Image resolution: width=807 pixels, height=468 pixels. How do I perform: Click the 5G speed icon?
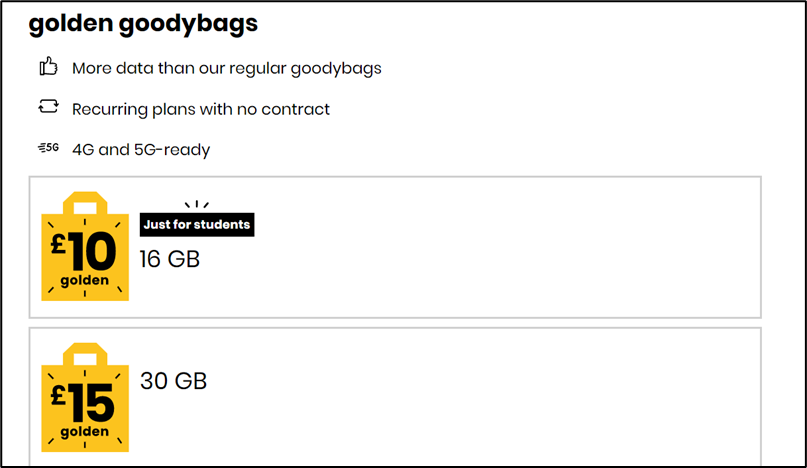click(x=48, y=148)
